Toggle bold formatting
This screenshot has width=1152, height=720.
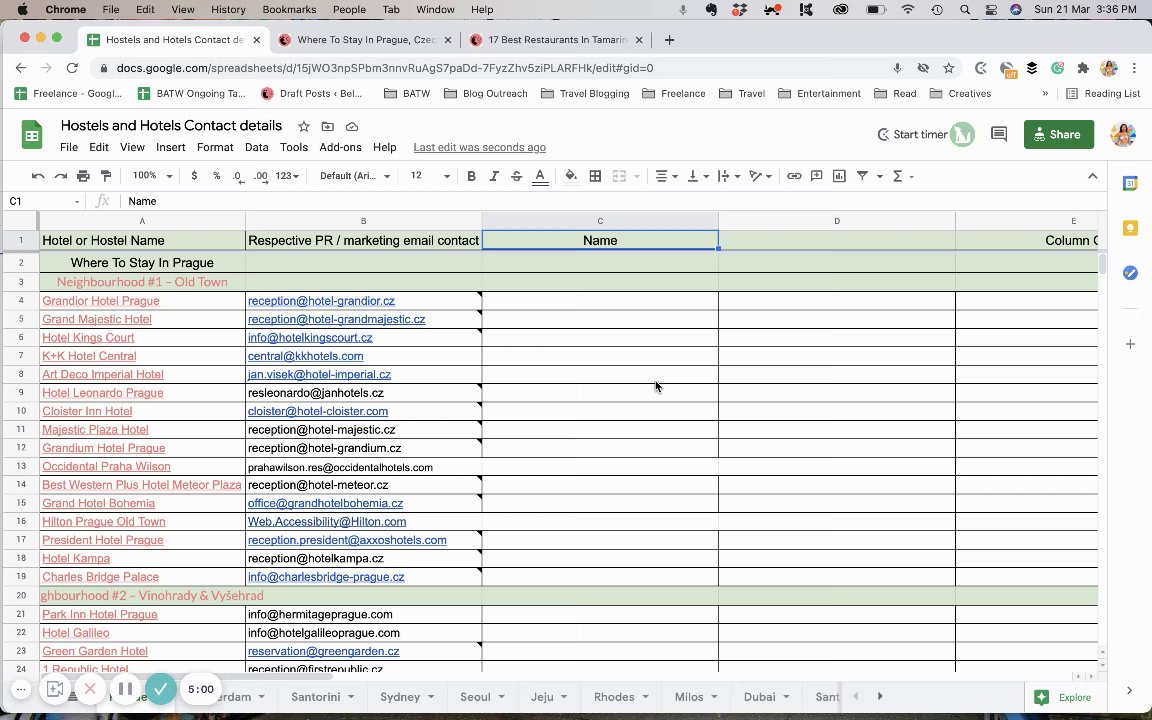coord(472,176)
